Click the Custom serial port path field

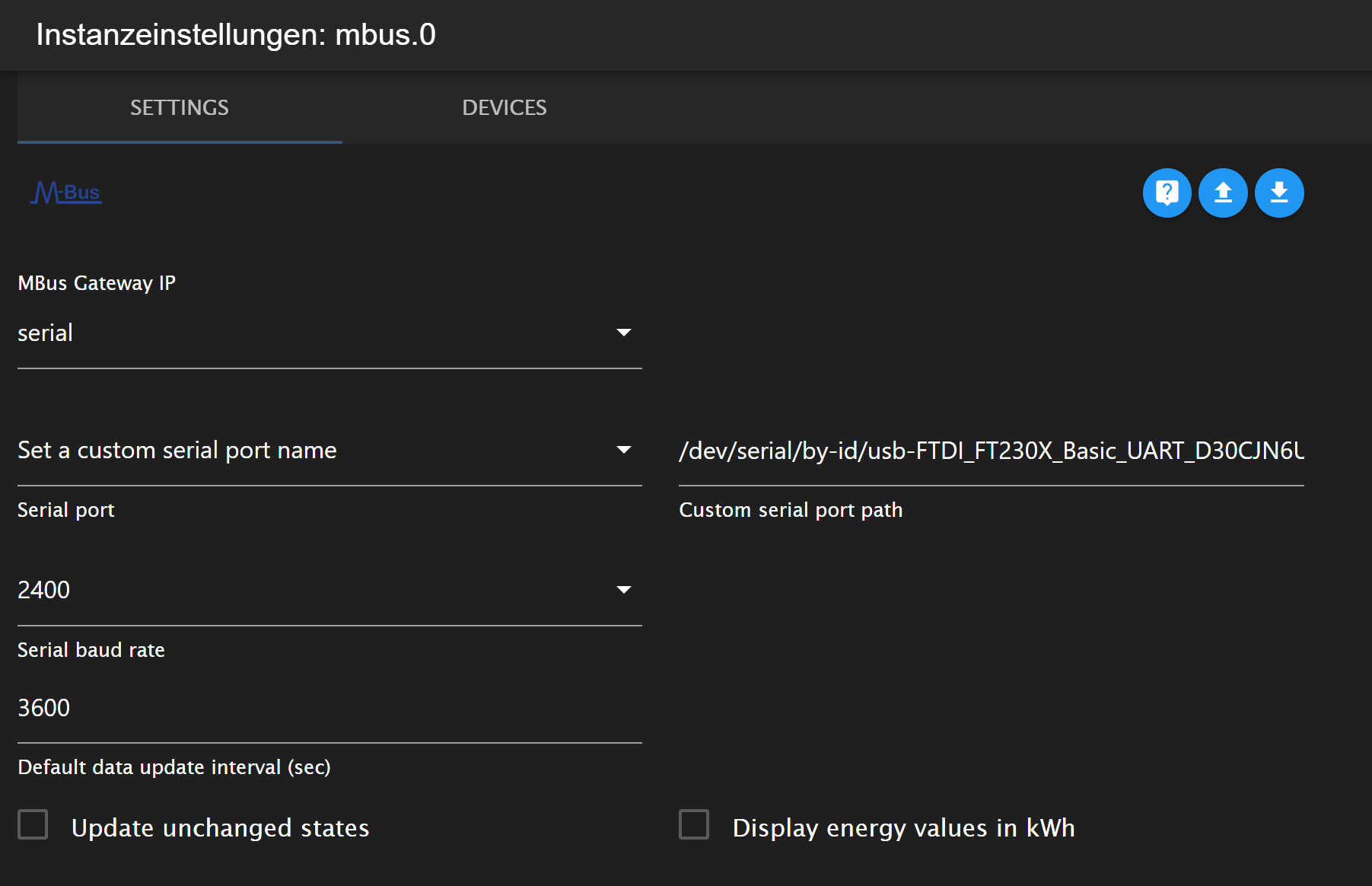coord(992,451)
